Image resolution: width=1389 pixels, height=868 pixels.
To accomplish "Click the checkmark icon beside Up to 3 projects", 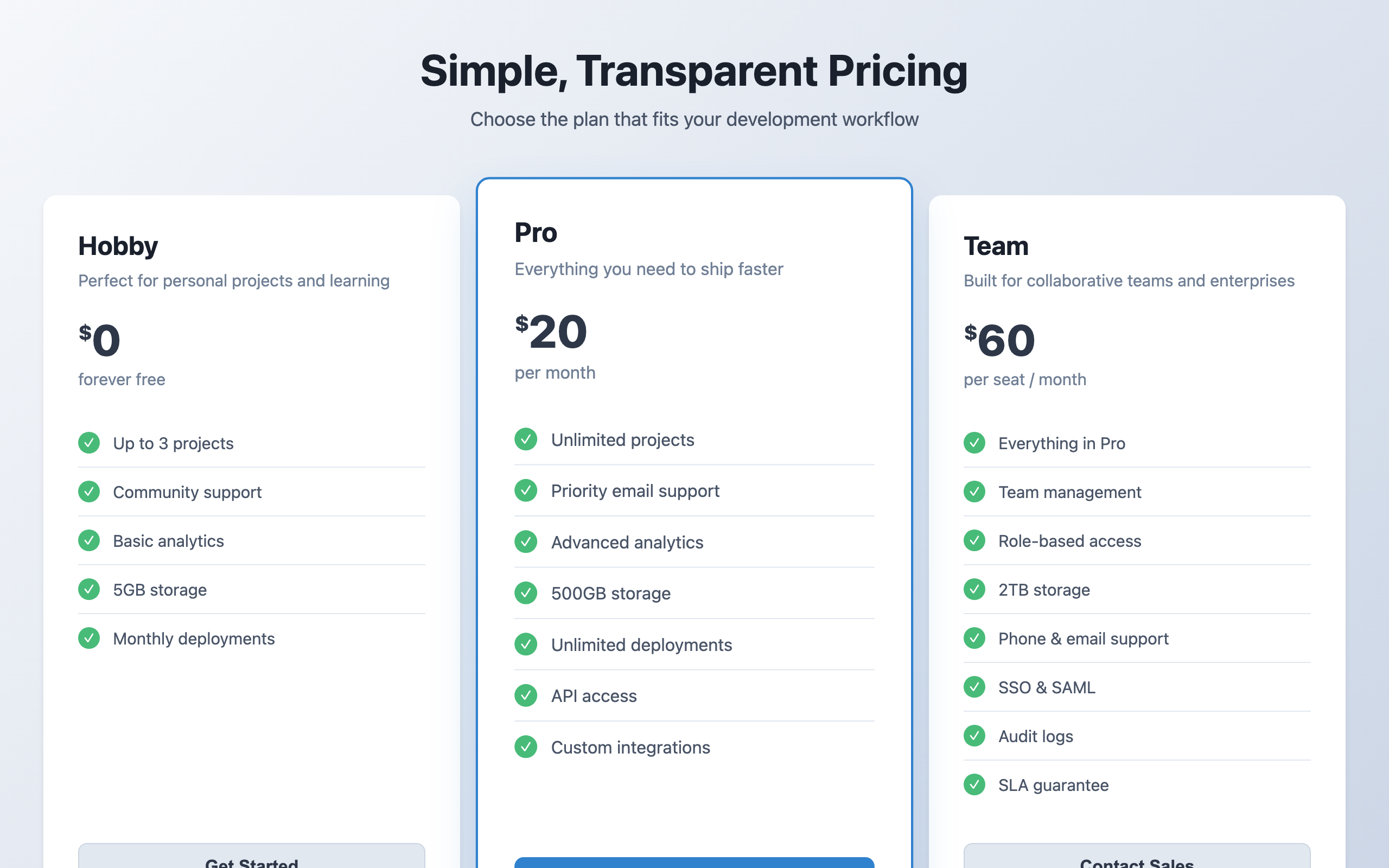I will click(x=89, y=443).
